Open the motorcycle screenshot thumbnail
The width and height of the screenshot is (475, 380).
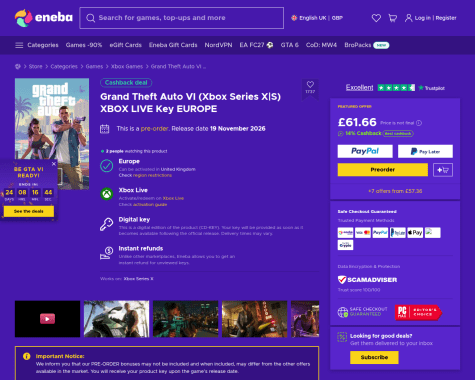pos(116,319)
